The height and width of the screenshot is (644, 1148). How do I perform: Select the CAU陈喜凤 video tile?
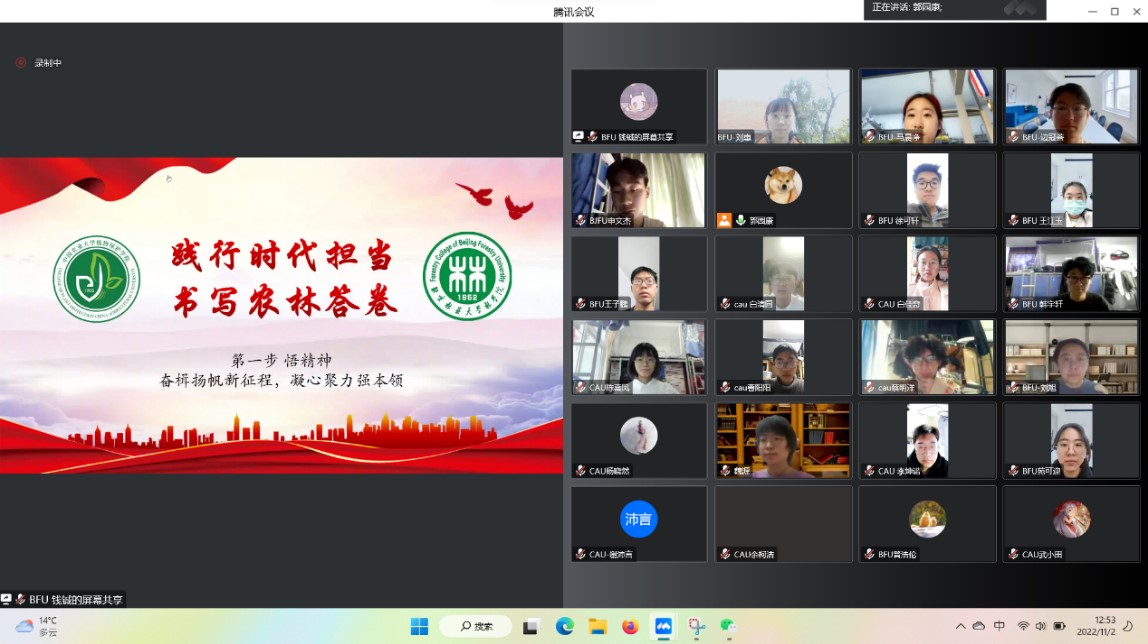[x=638, y=357]
